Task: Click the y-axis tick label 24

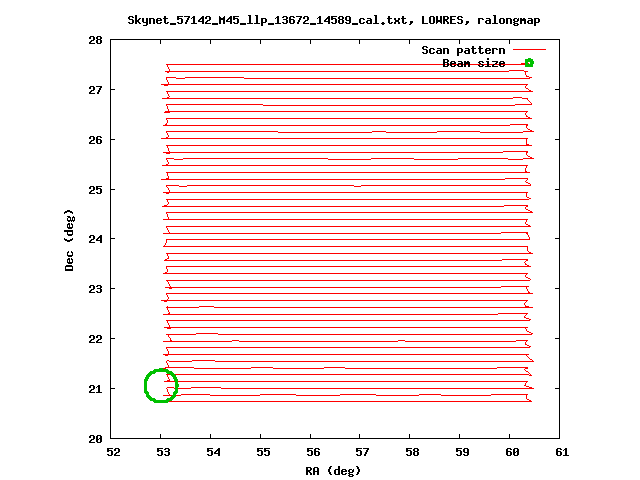Action: point(95,239)
